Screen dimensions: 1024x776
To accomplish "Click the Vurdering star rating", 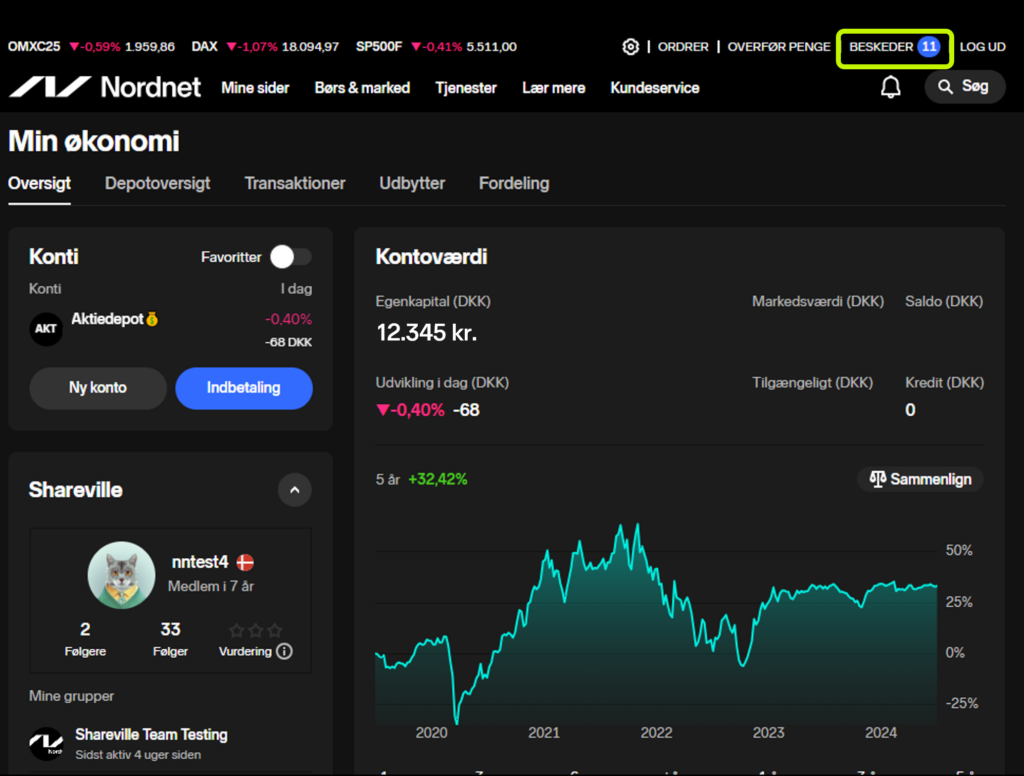I will 255,630.
